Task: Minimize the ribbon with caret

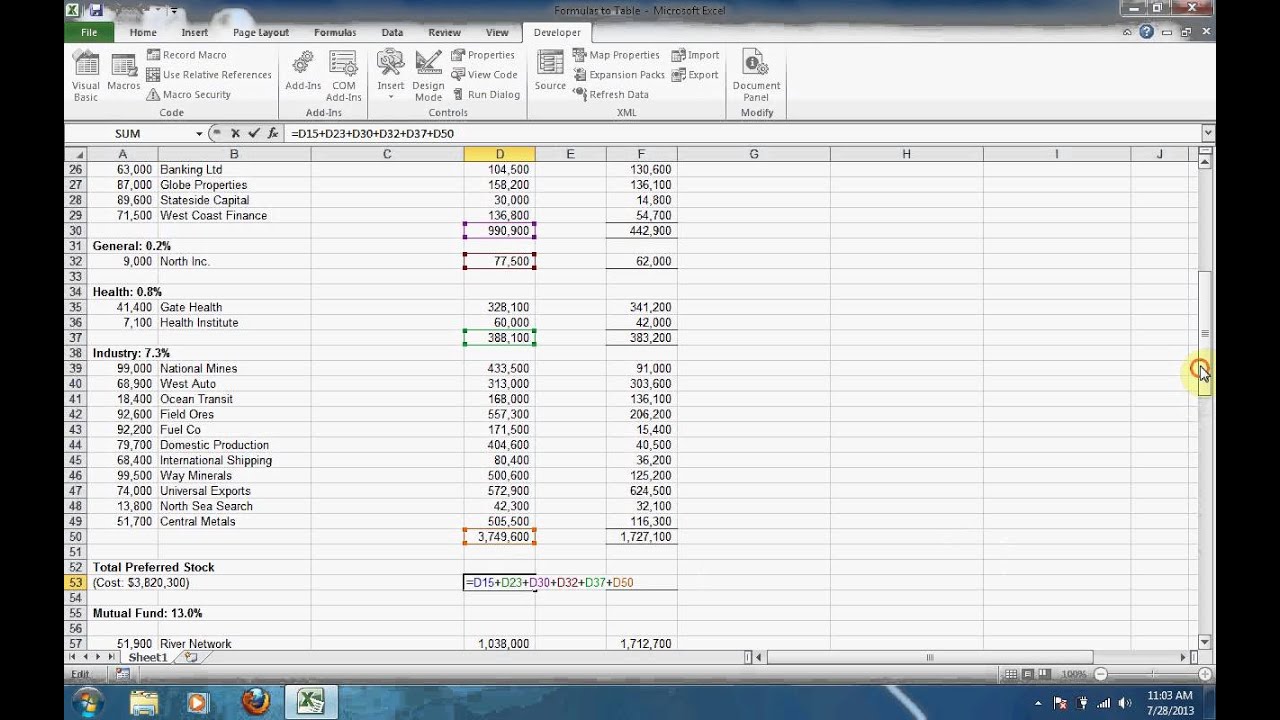Action: click(1128, 32)
